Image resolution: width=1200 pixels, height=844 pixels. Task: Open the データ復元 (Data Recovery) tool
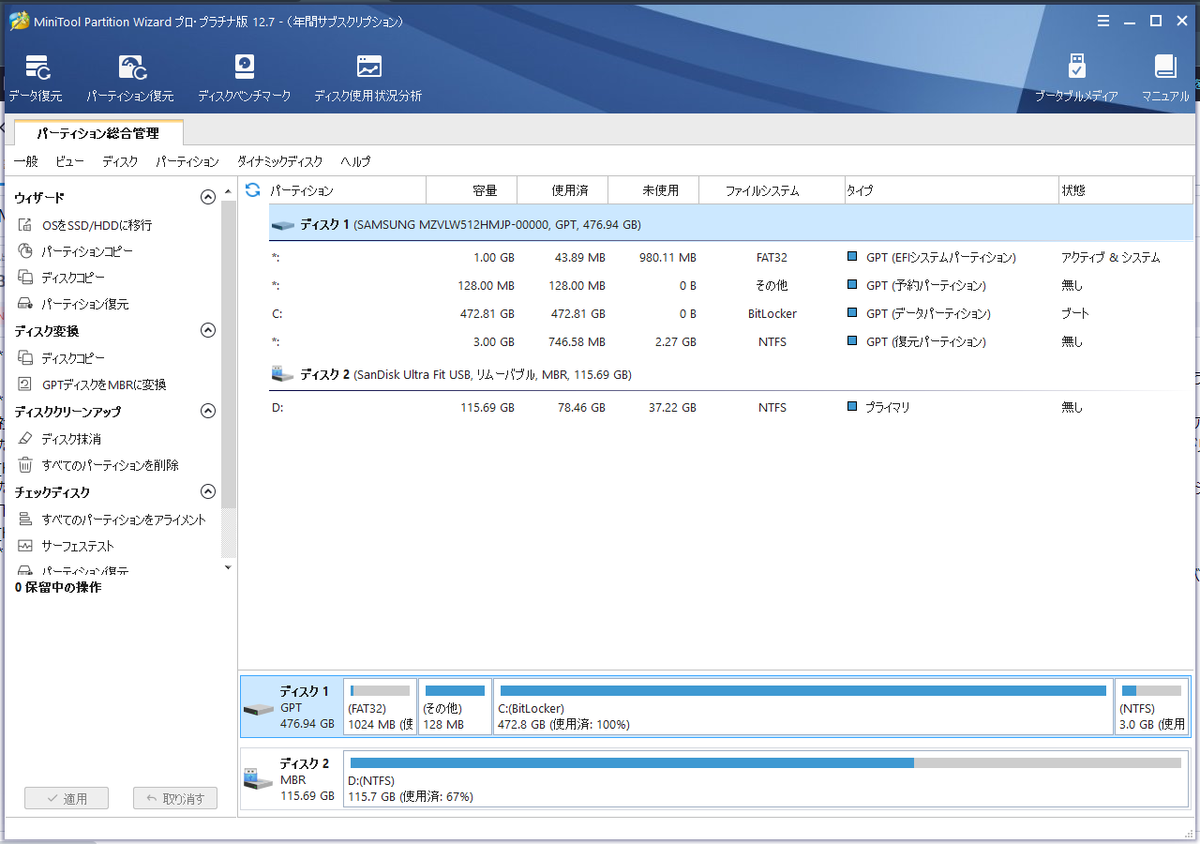pos(36,79)
